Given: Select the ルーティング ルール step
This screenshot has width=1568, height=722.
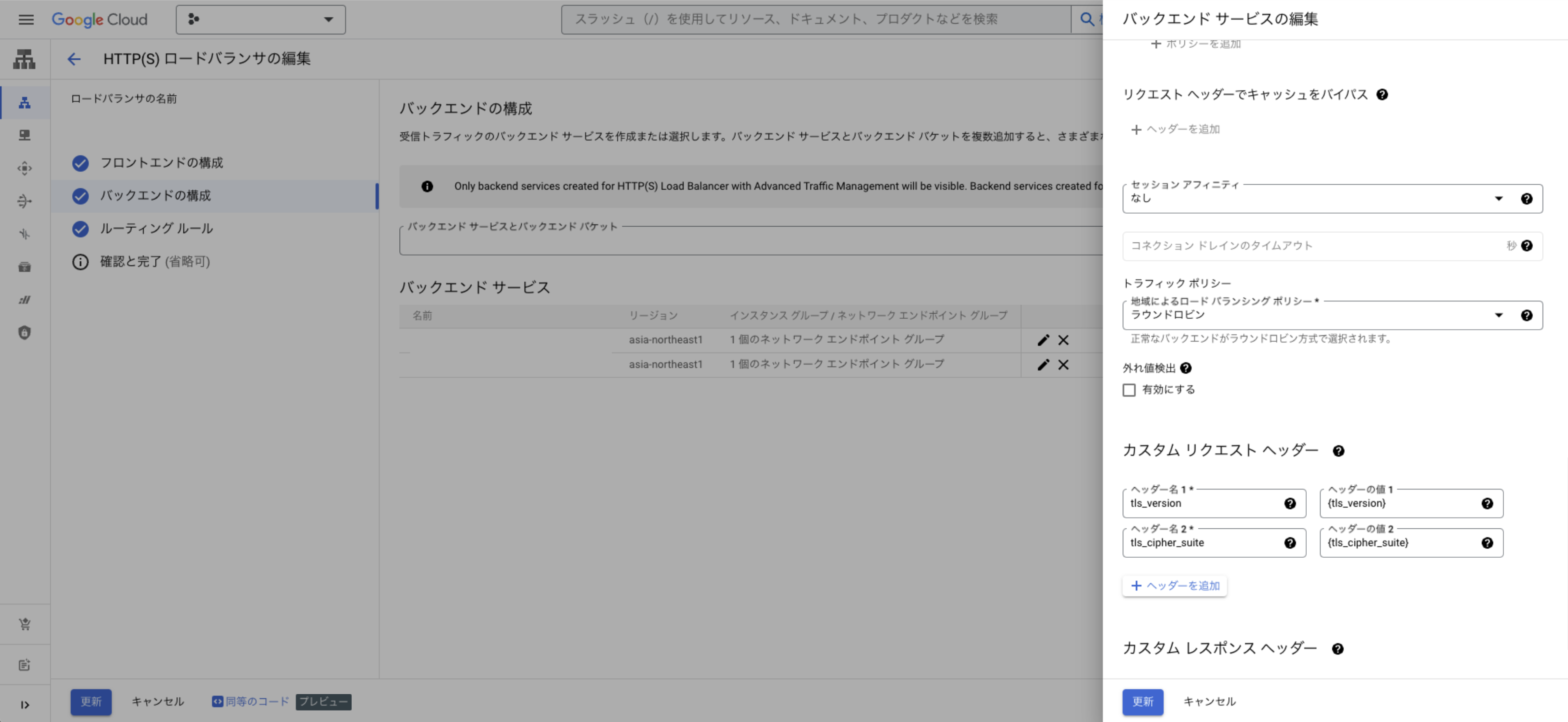Looking at the screenshot, I should (x=157, y=229).
